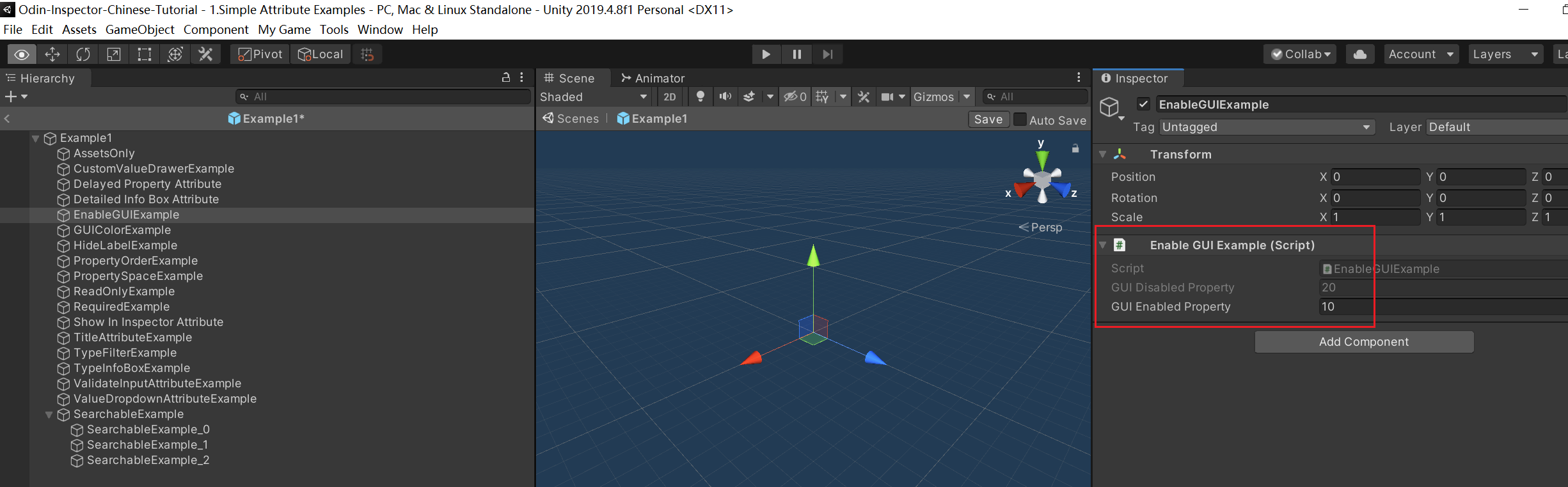Collapse Enable GUI Example script component

click(1102, 245)
